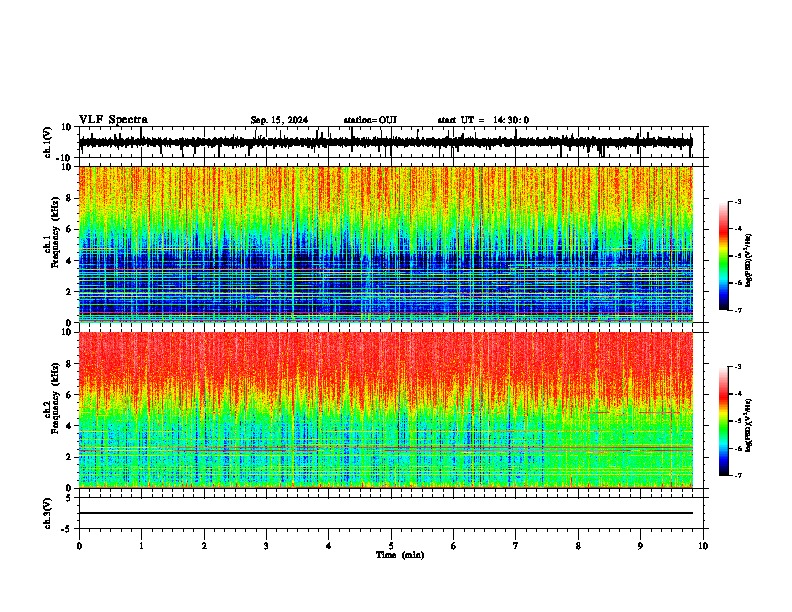Click time axis tick label "3"
The width and height of the screenshot is (792, 612).
pos(266,546)
